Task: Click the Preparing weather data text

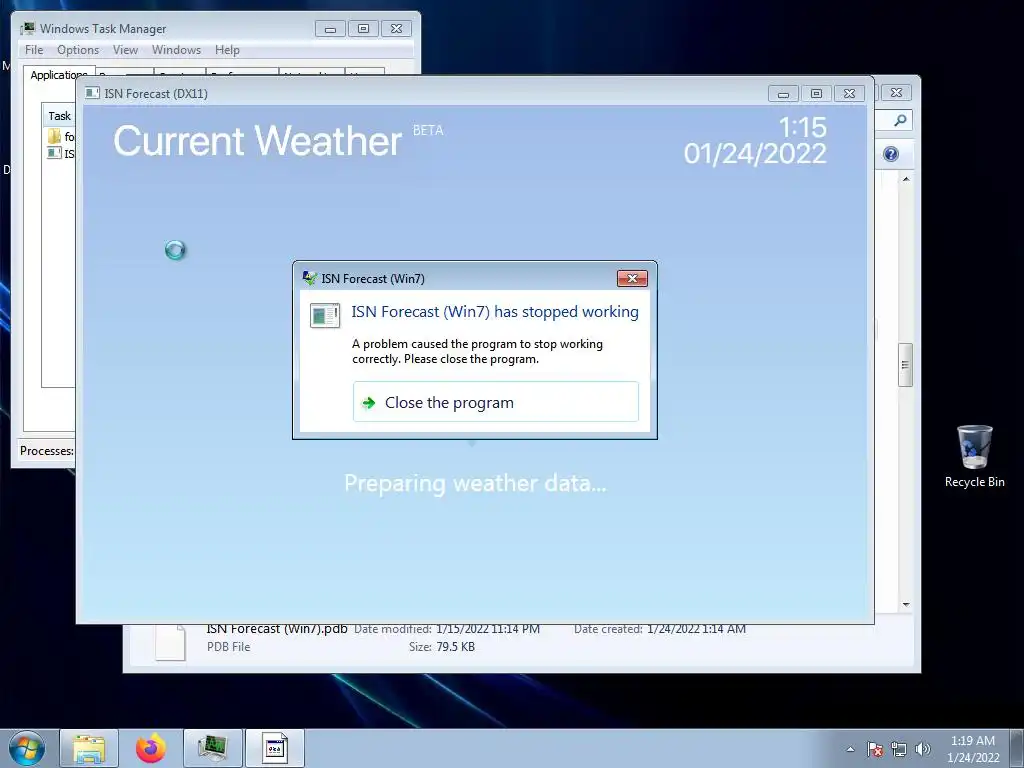Action: 475,483
